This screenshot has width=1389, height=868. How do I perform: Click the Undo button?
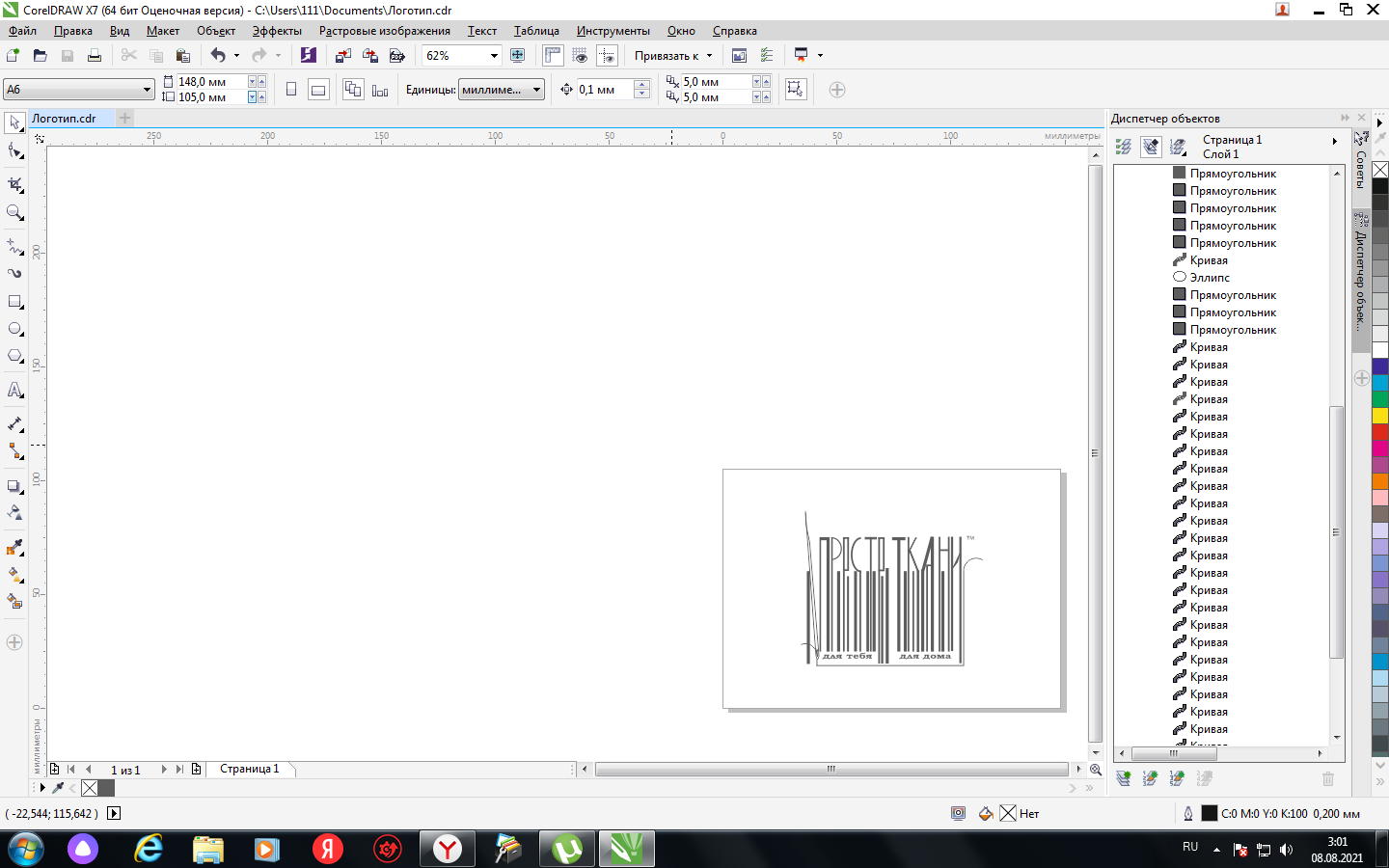tap(218, 56)
